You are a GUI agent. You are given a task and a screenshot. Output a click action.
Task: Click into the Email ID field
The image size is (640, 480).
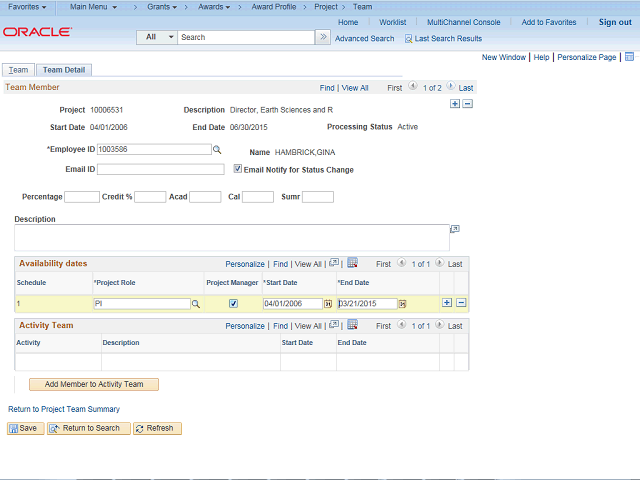160,170
